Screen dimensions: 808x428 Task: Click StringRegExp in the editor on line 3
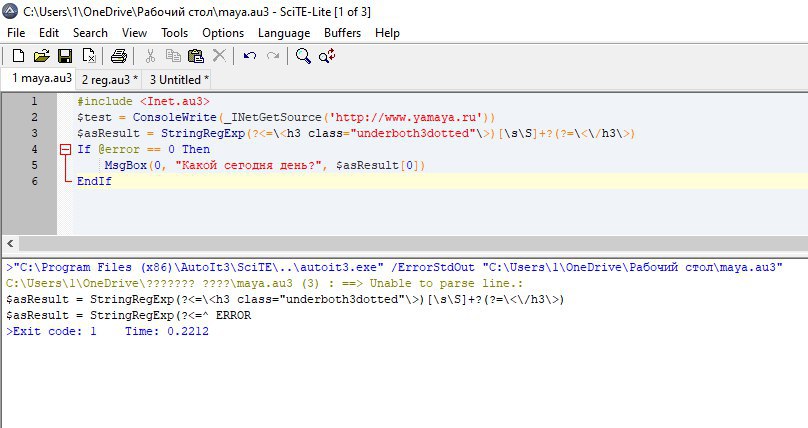click(203, 133)
